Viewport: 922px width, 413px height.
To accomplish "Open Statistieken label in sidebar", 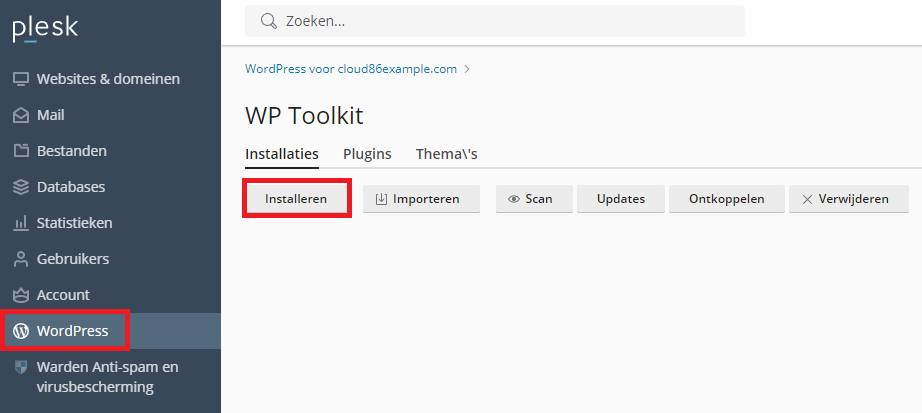I will (x=75, y=223).
